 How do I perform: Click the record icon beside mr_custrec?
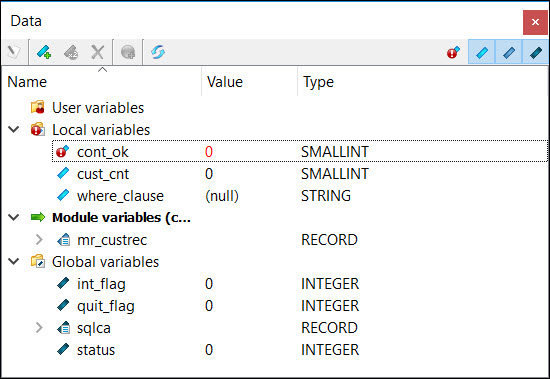pyautogui.click(x=63, y=240)
